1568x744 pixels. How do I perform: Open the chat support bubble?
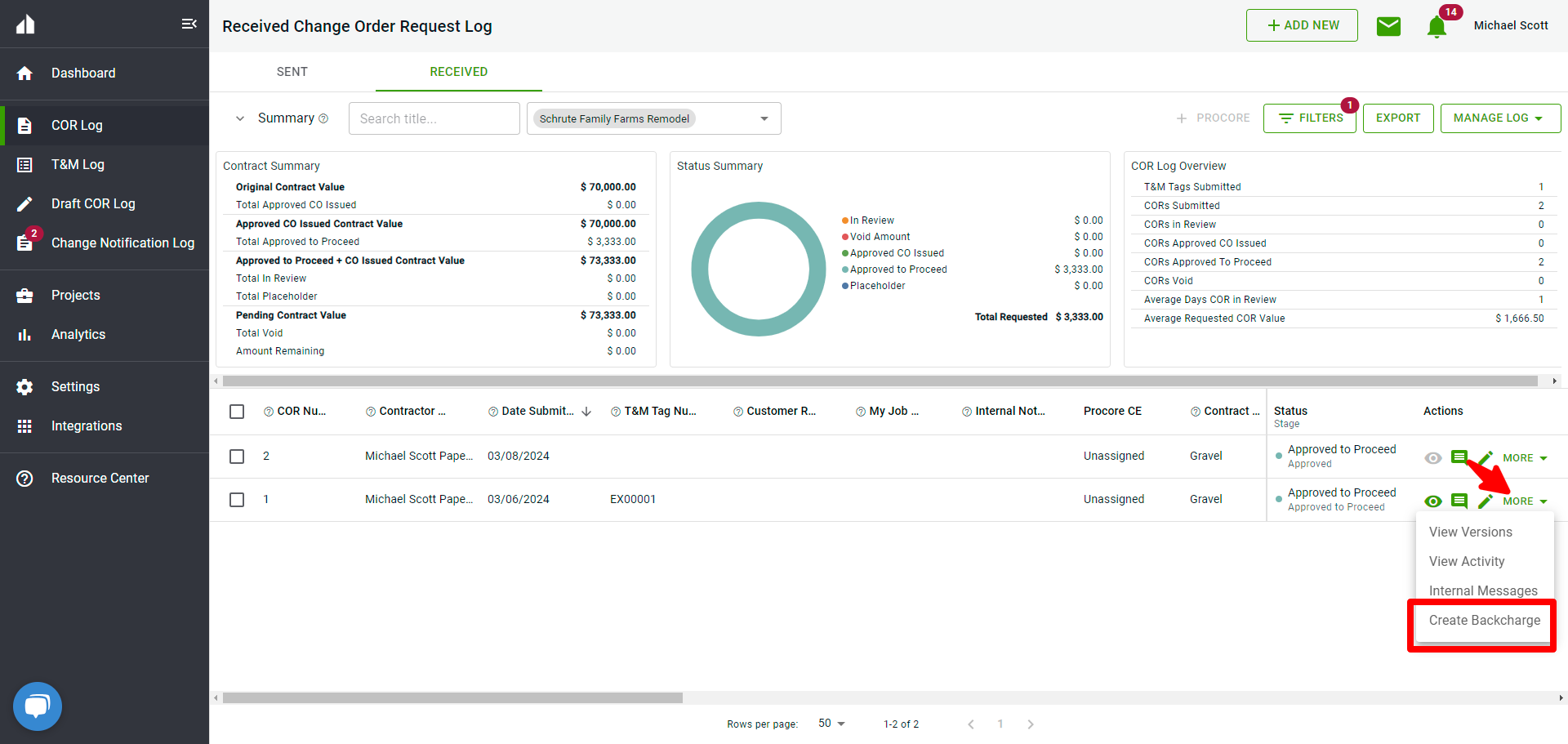(x=38, y=706)
